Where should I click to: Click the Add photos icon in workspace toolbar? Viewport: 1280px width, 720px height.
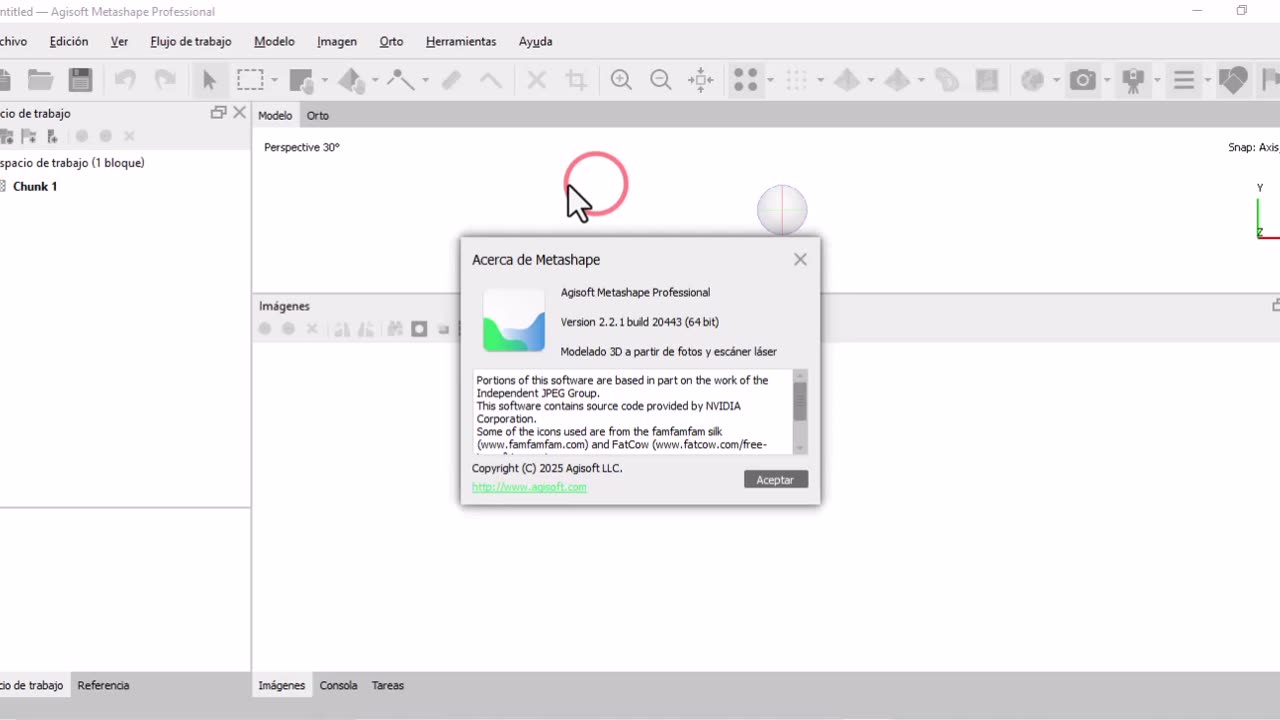coord(6,136)
